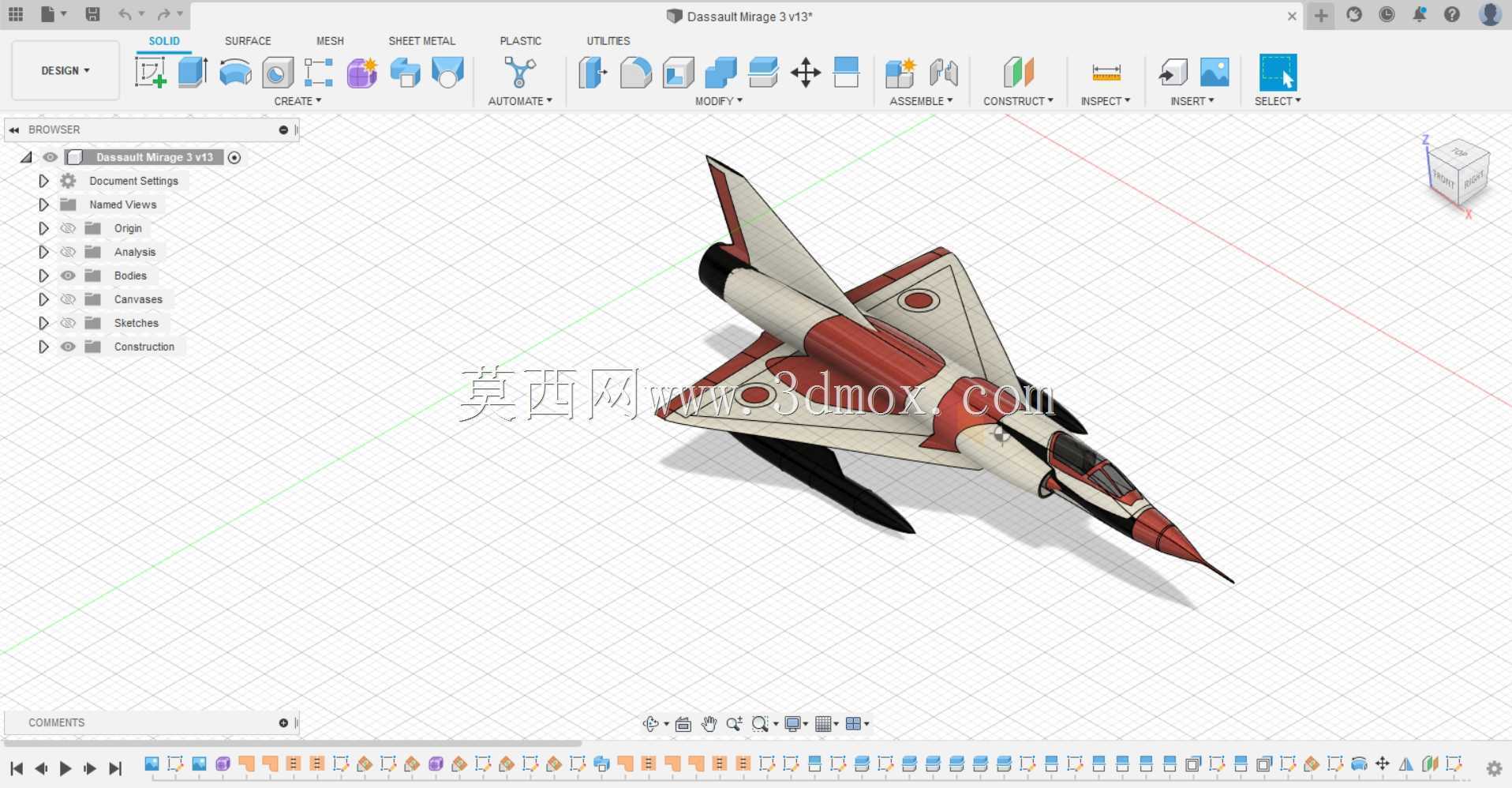Activate the Dassault Mirage 3 v13 component radio
1512x788 pixels.
[234, 157]
